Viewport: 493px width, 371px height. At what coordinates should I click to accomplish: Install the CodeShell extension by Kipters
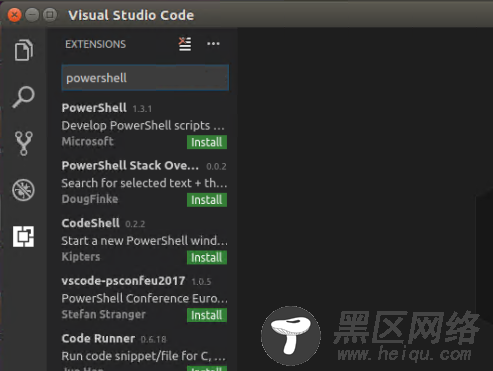[x=207, y=258]
